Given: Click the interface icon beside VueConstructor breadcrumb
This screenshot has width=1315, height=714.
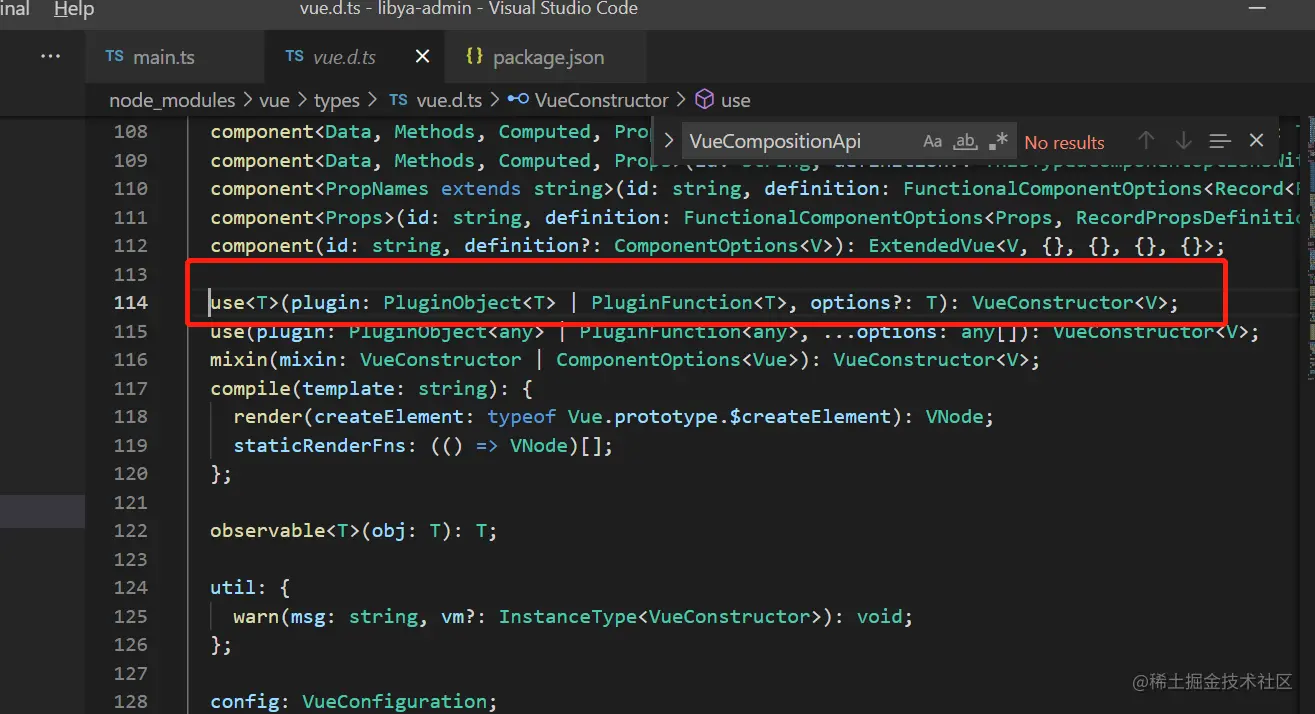Looking at the screenshot, I should tap(518, 100).
